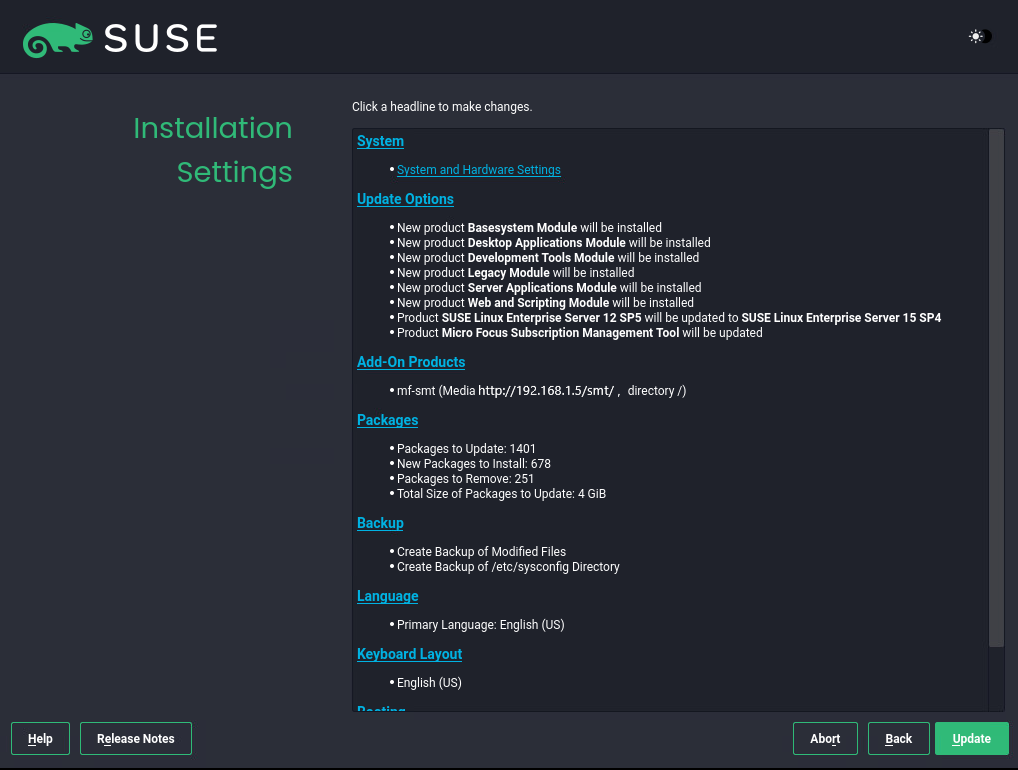Open the System headline
Screen dimensions: 1018x770
coord(380,141)
